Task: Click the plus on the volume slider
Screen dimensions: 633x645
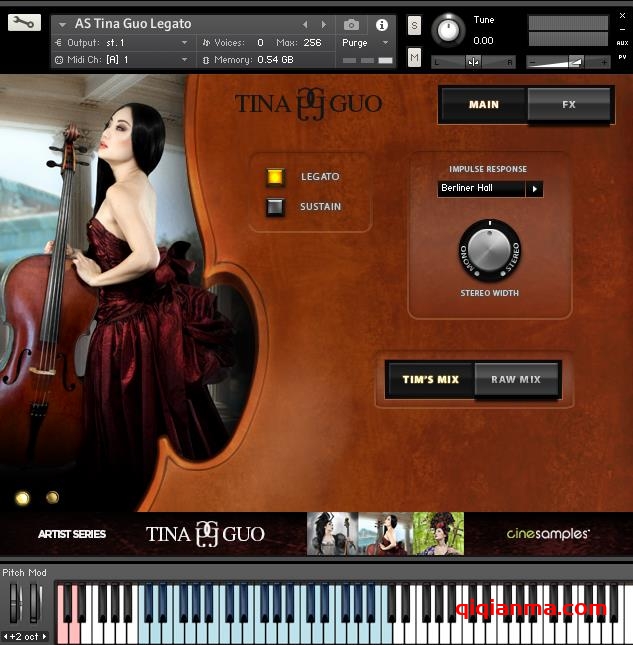Action: (x=604, y=63)
